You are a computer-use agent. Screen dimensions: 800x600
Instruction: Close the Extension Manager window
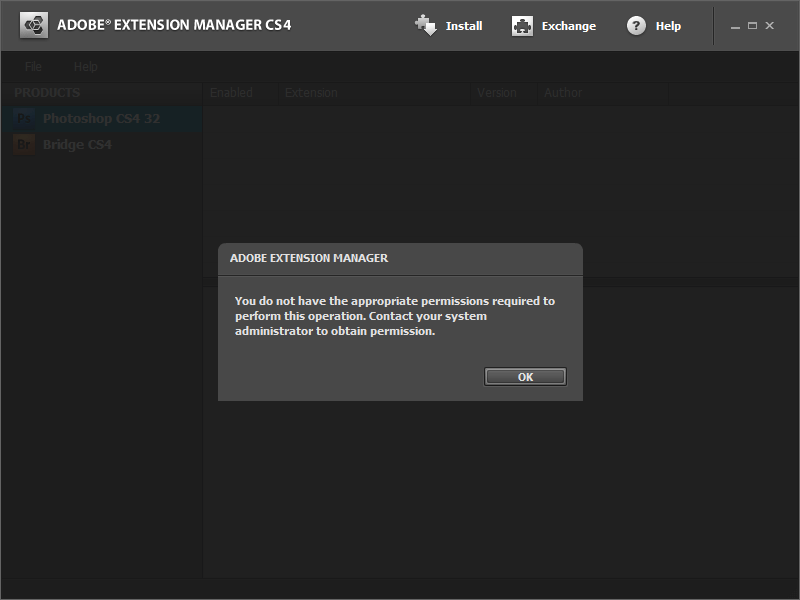770,26
